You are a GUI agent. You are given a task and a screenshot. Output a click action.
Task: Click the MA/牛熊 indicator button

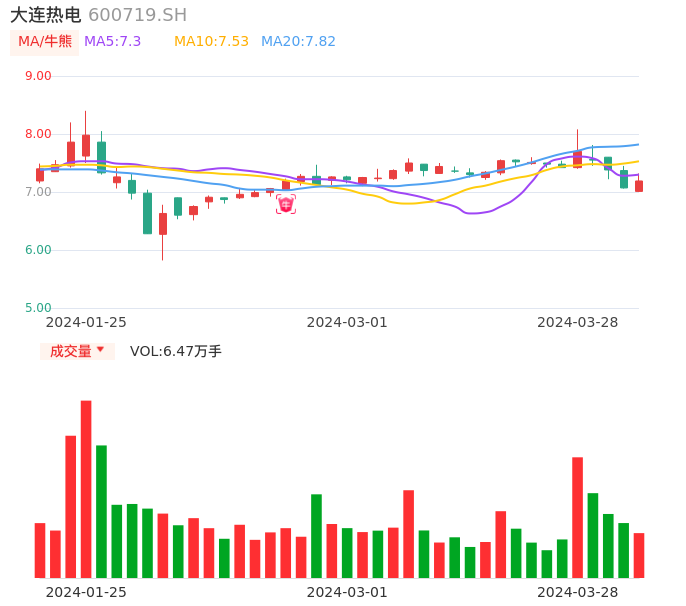tap(45, 42)
